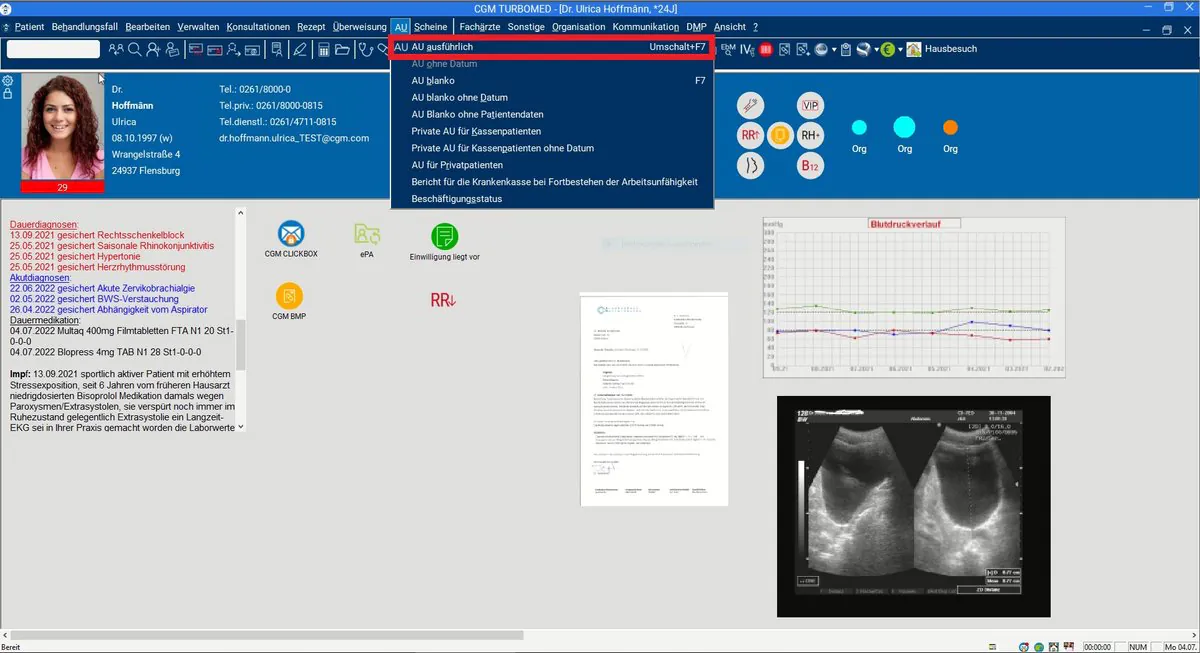Open the folder icon in toolbar
1200x653 pixels.
point(342,49)
